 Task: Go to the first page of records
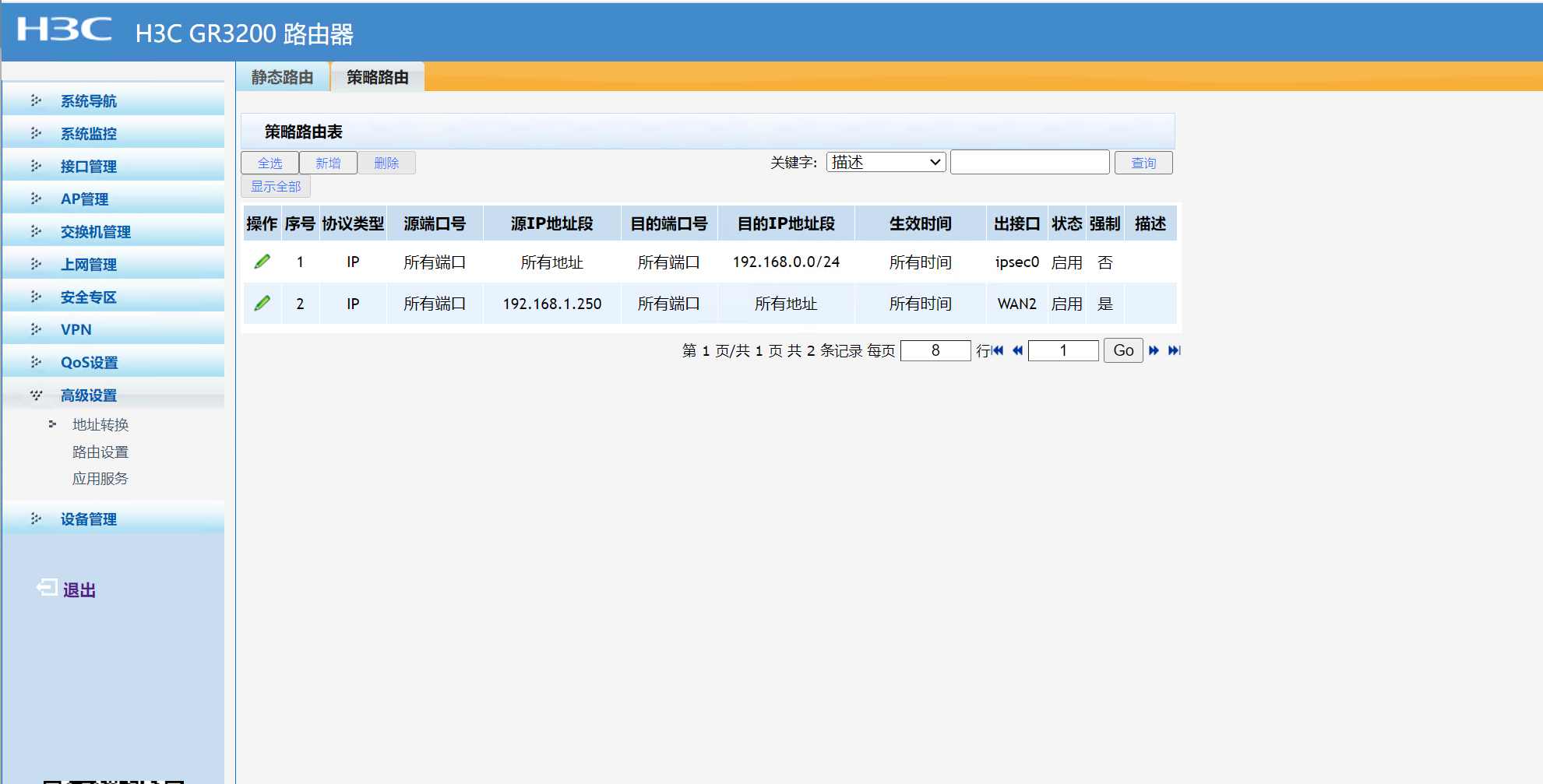[x=998, y=350]
